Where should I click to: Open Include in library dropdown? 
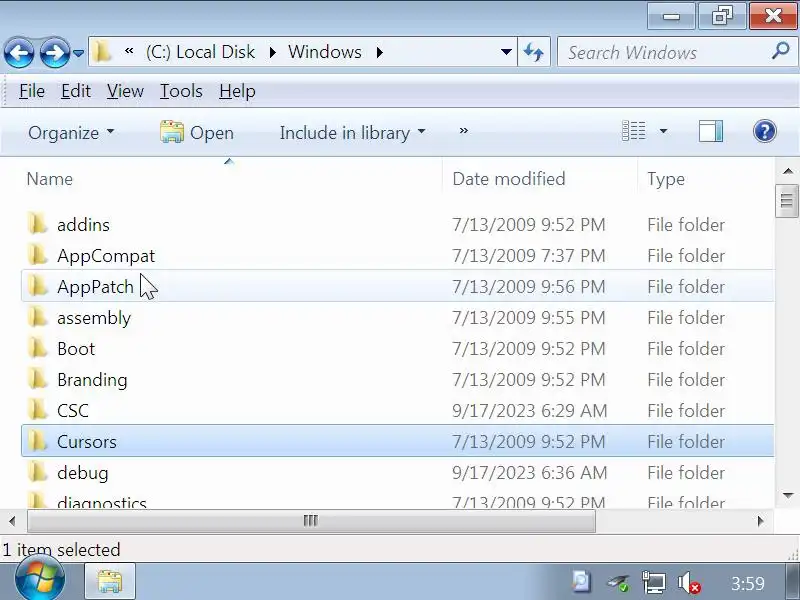(x=352, y=133)
